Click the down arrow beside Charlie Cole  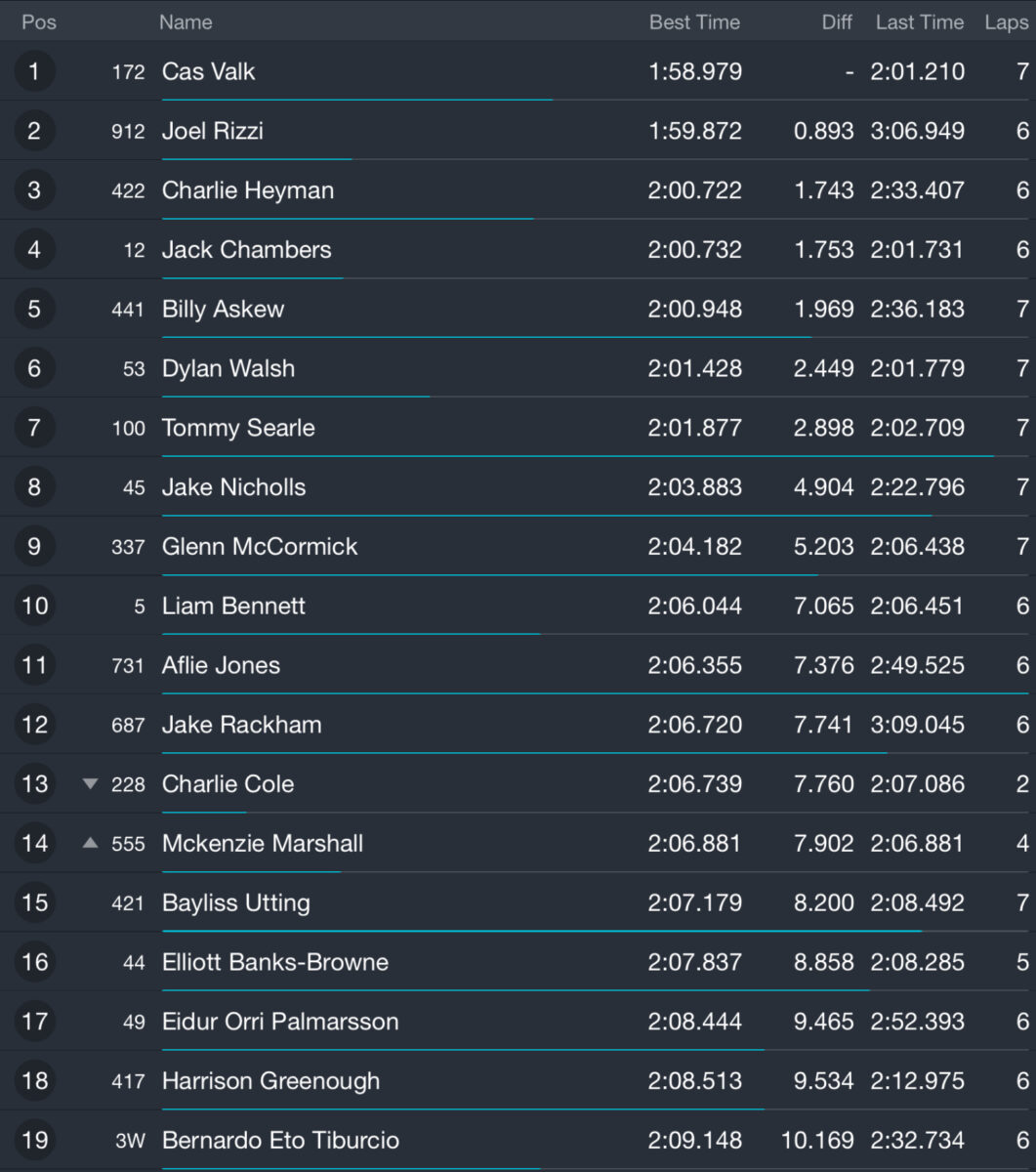click(91, 783)
